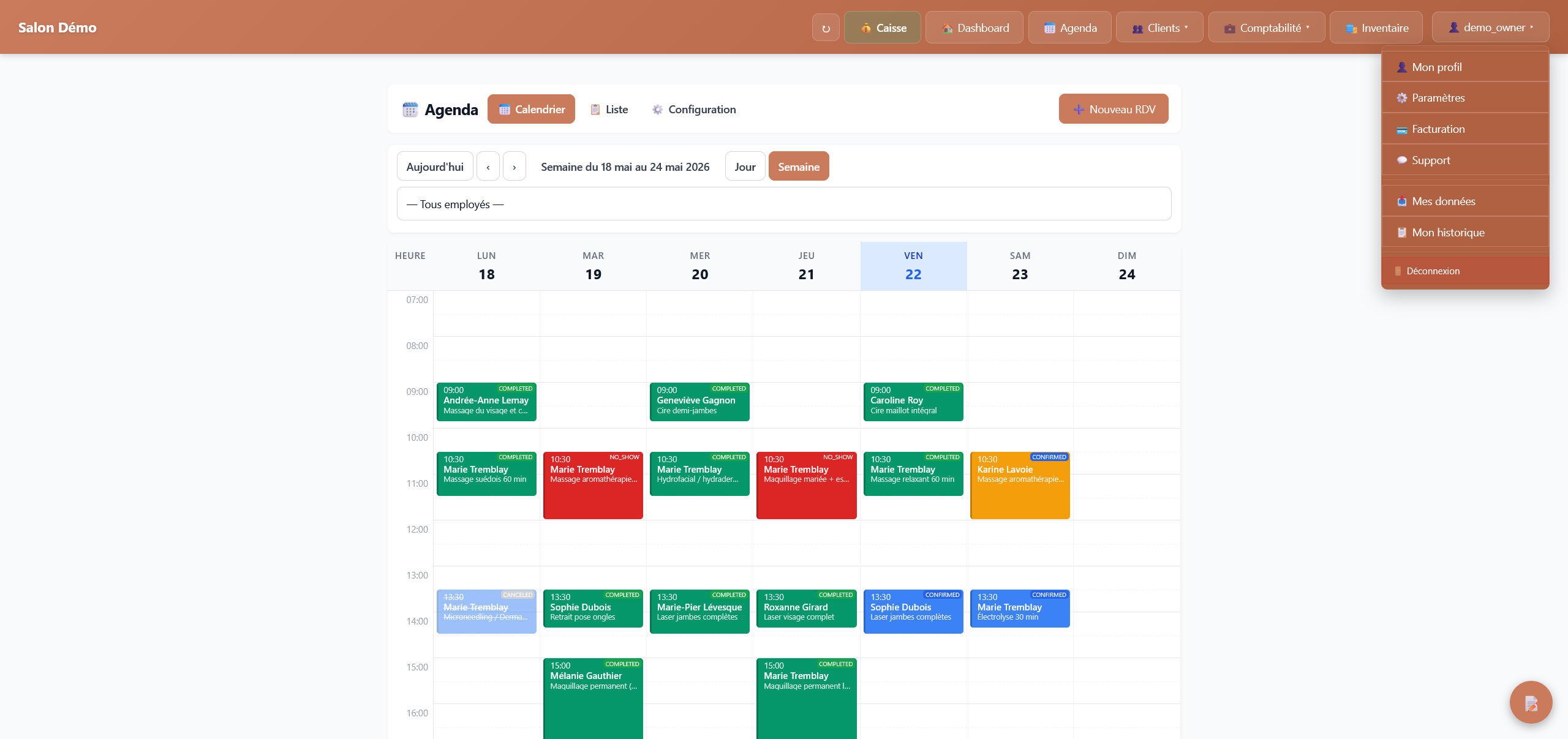Open Andrée-Anne Lemay 09:00 appointment
This screenshot has width=1568, height=739.
pyautogui.click(x=486, y=402)
